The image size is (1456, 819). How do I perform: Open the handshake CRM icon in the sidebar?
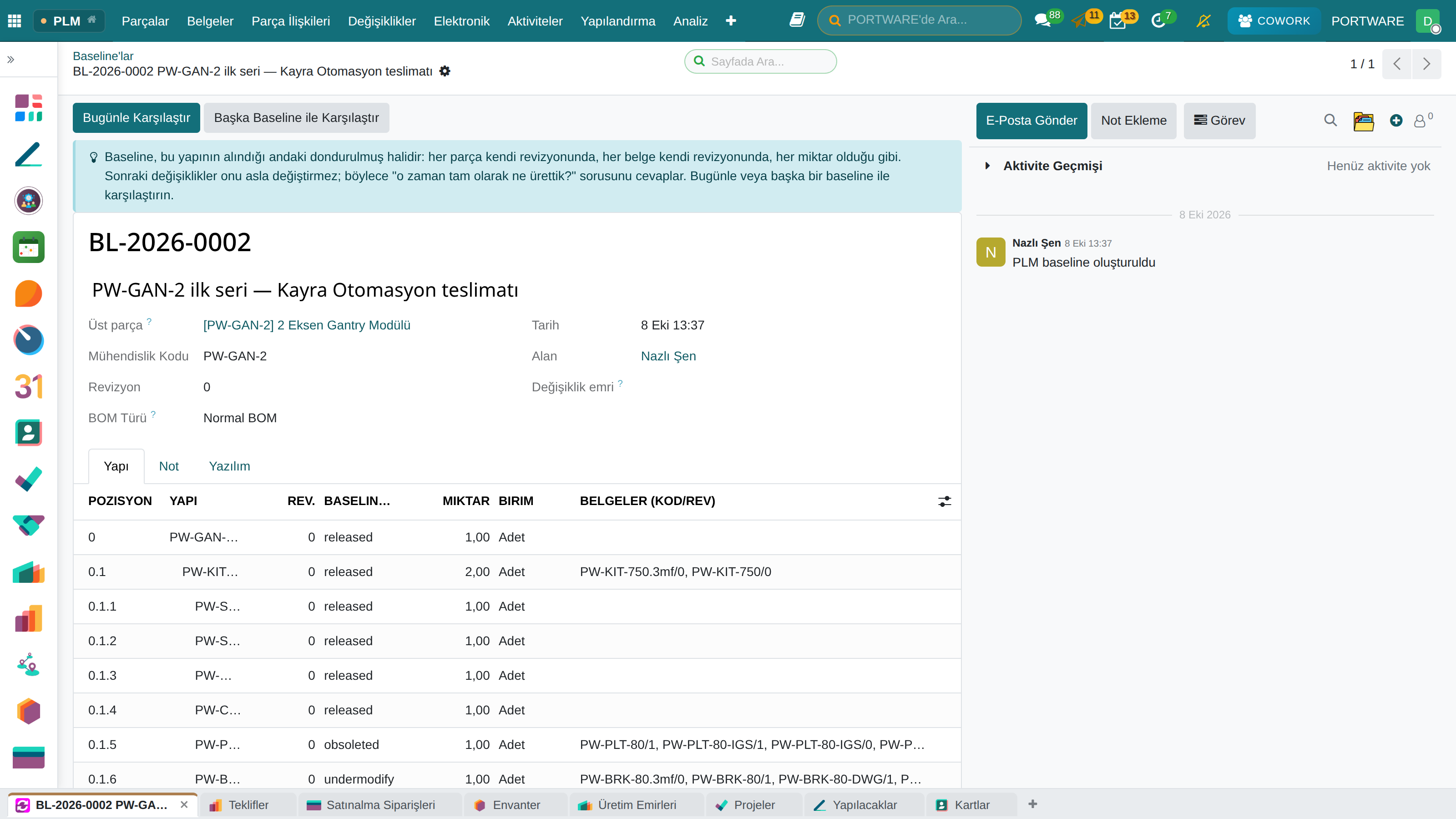pyautogui.click(x=29, y=526)
